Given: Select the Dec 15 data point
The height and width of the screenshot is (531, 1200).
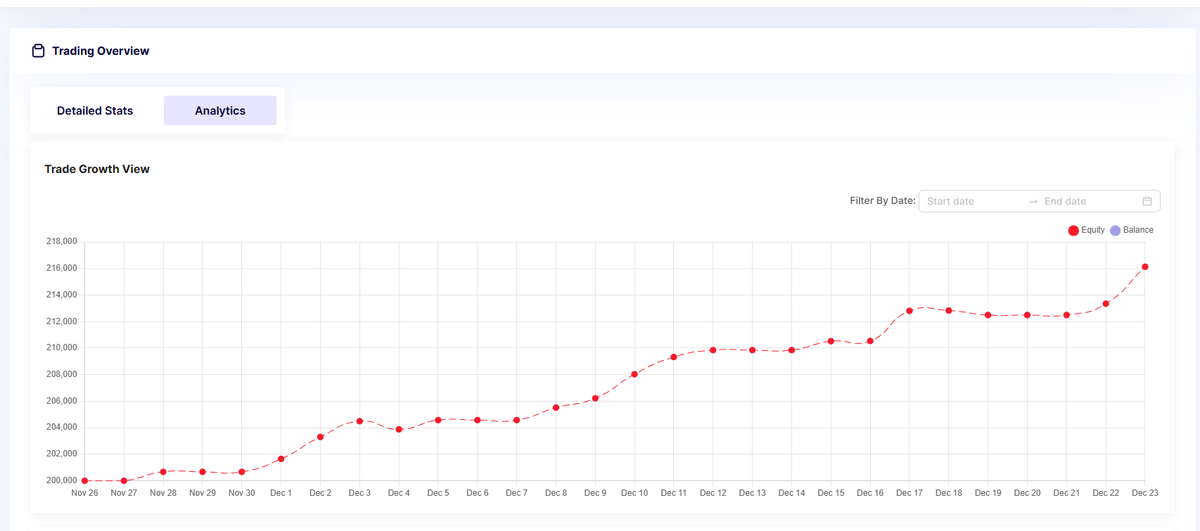Looking at the screenshot, I should click(x=831, y=341).
